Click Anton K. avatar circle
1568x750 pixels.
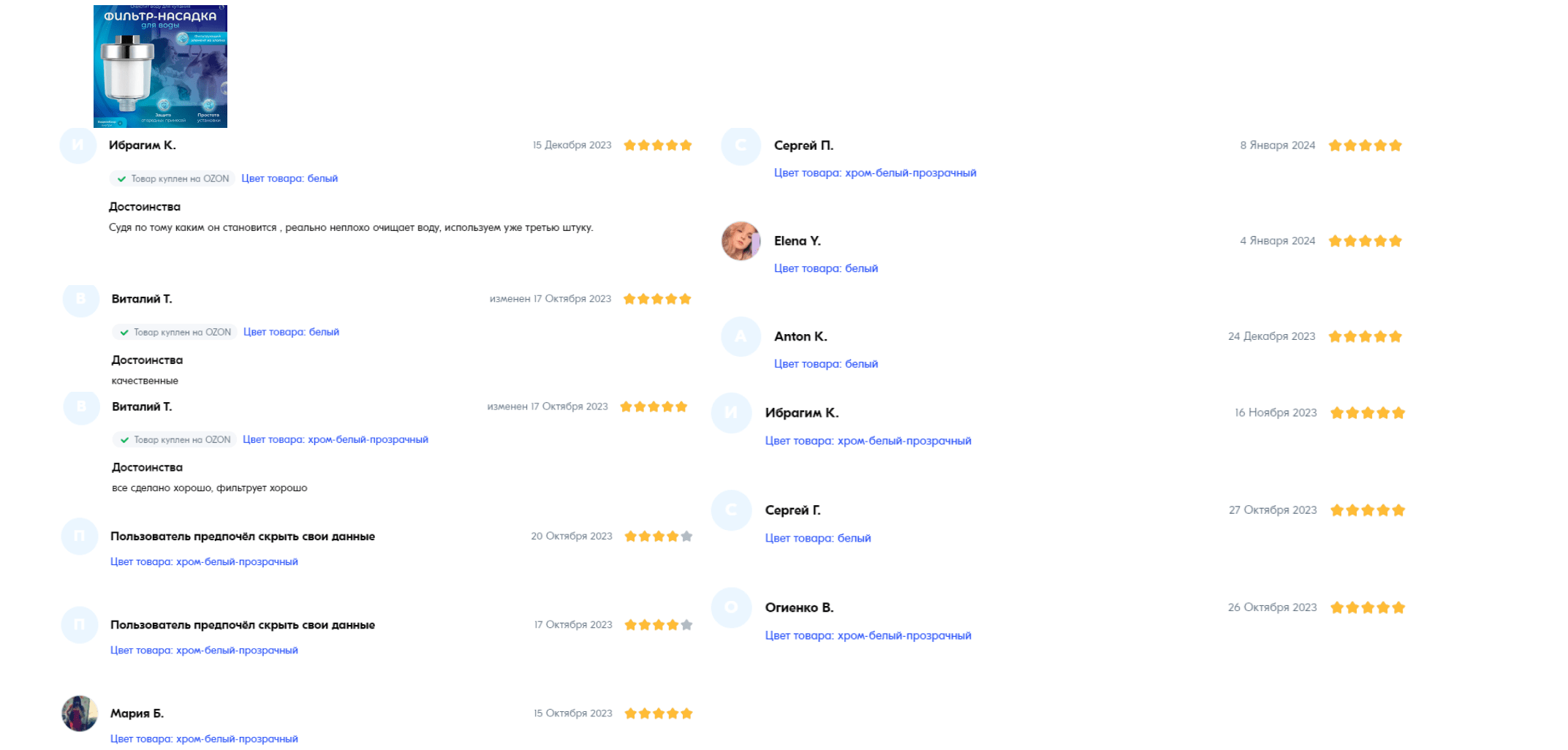click(x=741, y=336)
